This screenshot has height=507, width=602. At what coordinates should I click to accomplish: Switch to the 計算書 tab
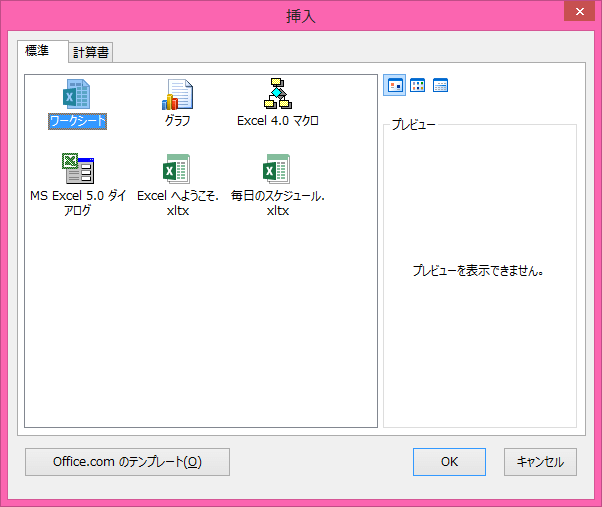91,53
